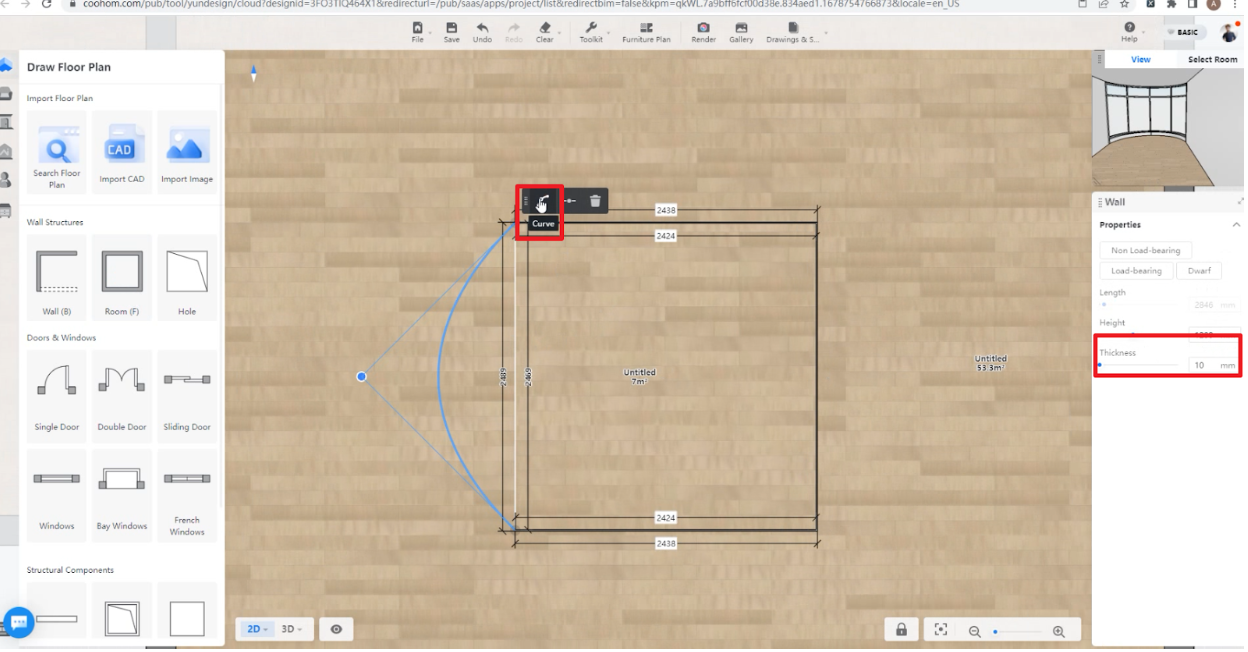The width and height of the screenshot is (1248, 652).
Task: Click the fit-to-screen icon
Action: pyautogui.click(x=941, y=630)
